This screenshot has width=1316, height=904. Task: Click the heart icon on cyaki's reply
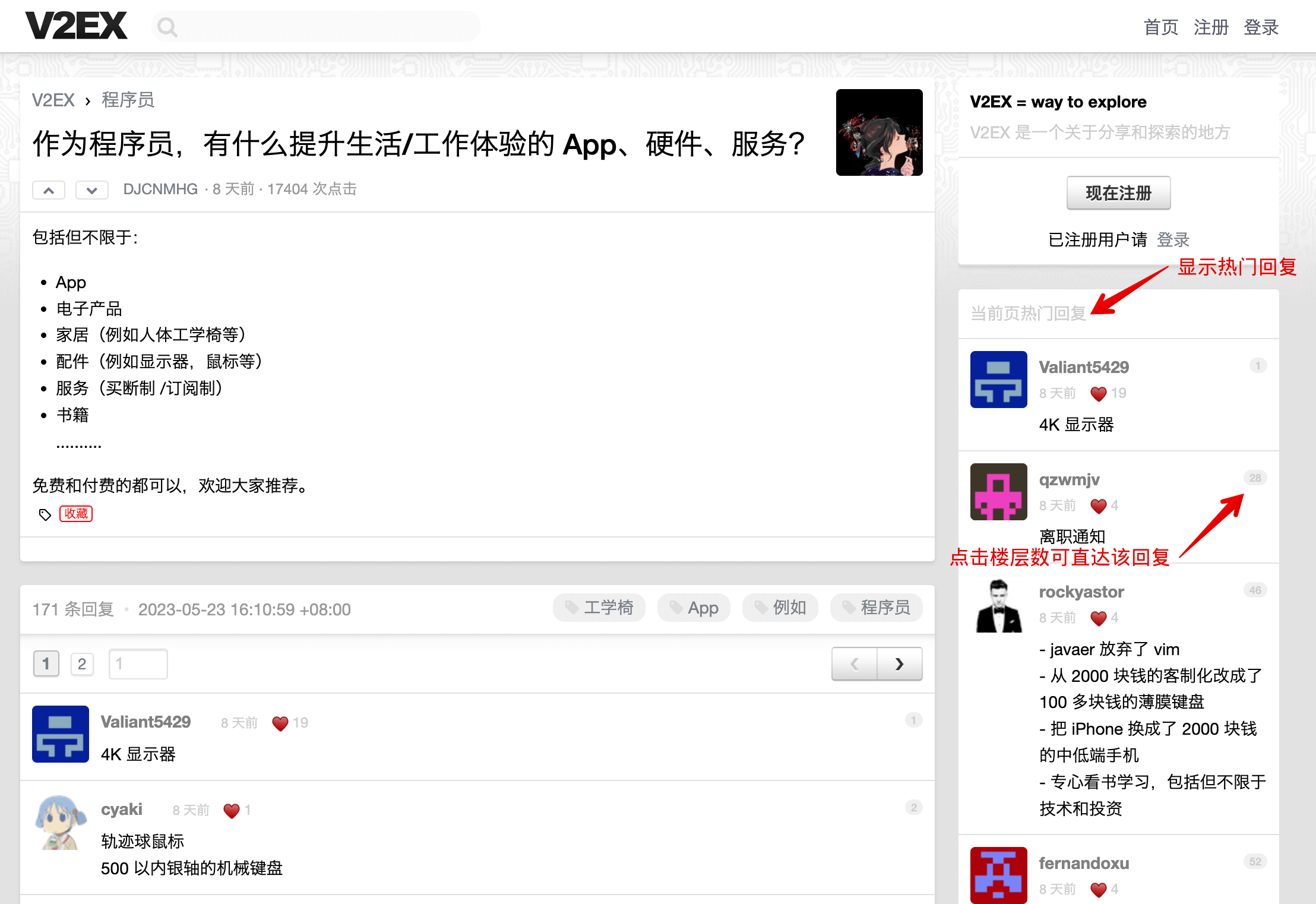click(230, 810)
